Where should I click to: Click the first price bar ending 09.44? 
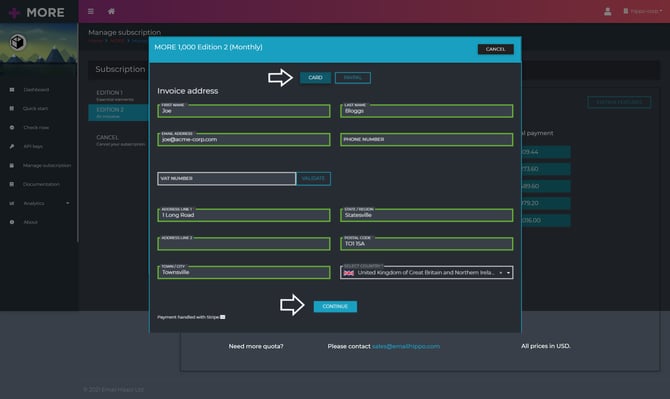pyautogui.click(x=546, y=152)
